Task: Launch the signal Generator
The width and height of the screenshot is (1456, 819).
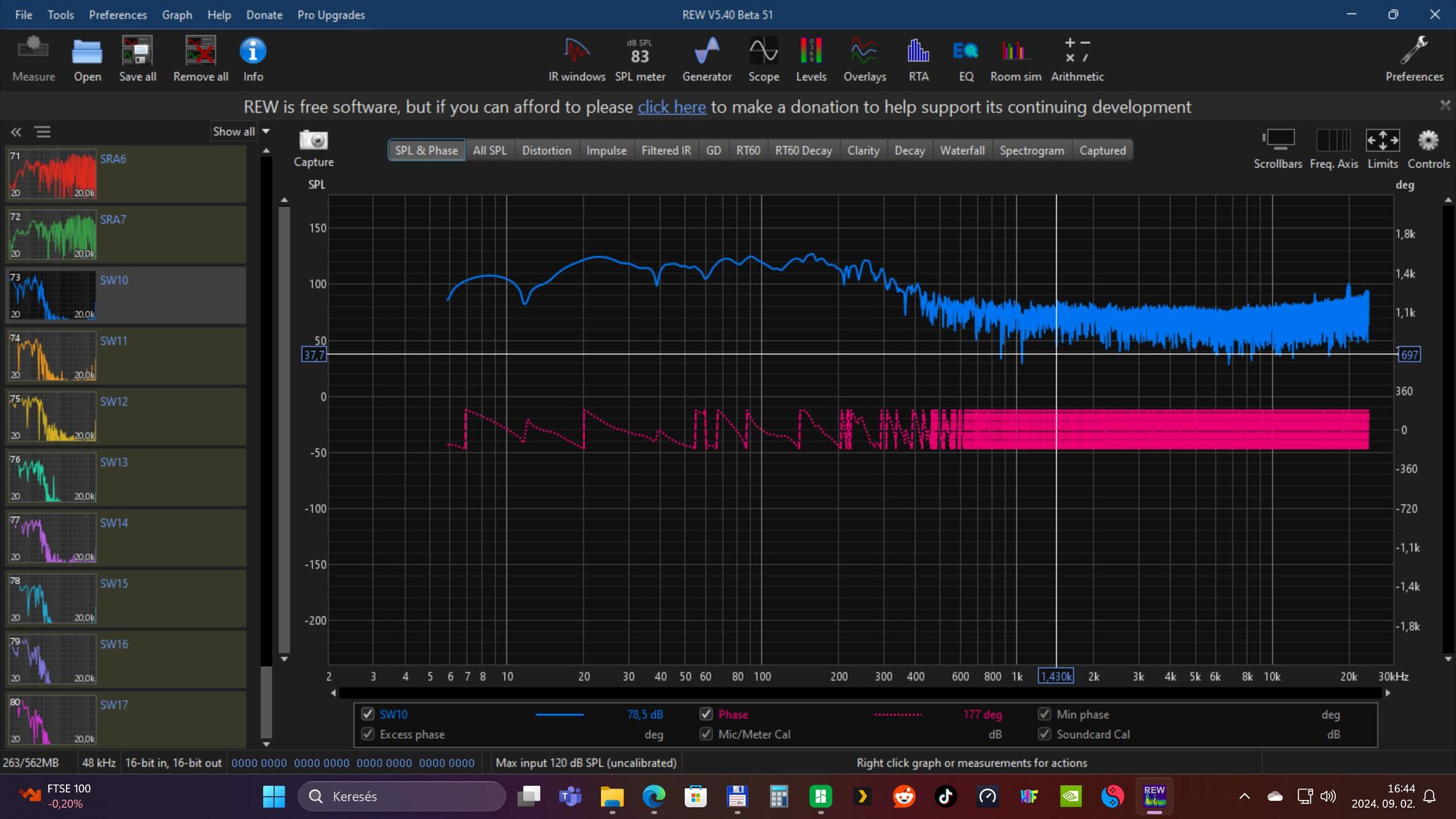Action: pyautogui.click(x=707, y=59)
